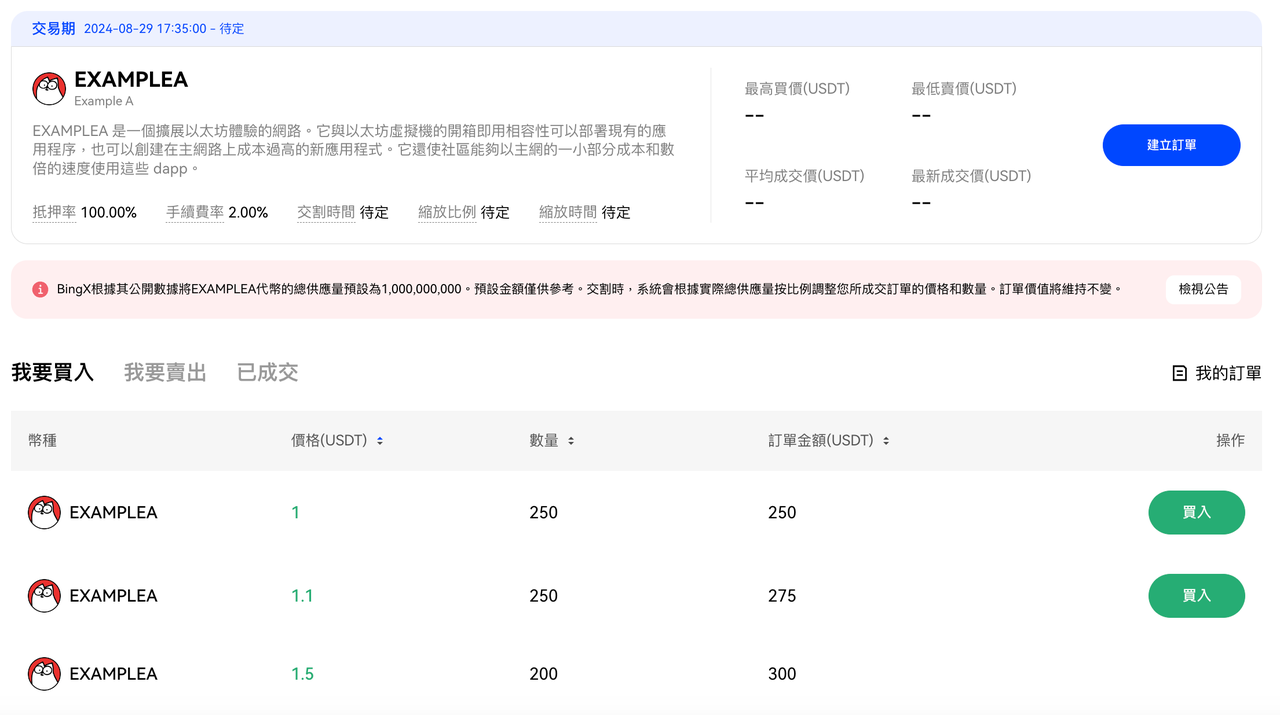Click 買入 for the order priced at 1
Viewport: 1280px width, 715px height.
click(1196, 512)
